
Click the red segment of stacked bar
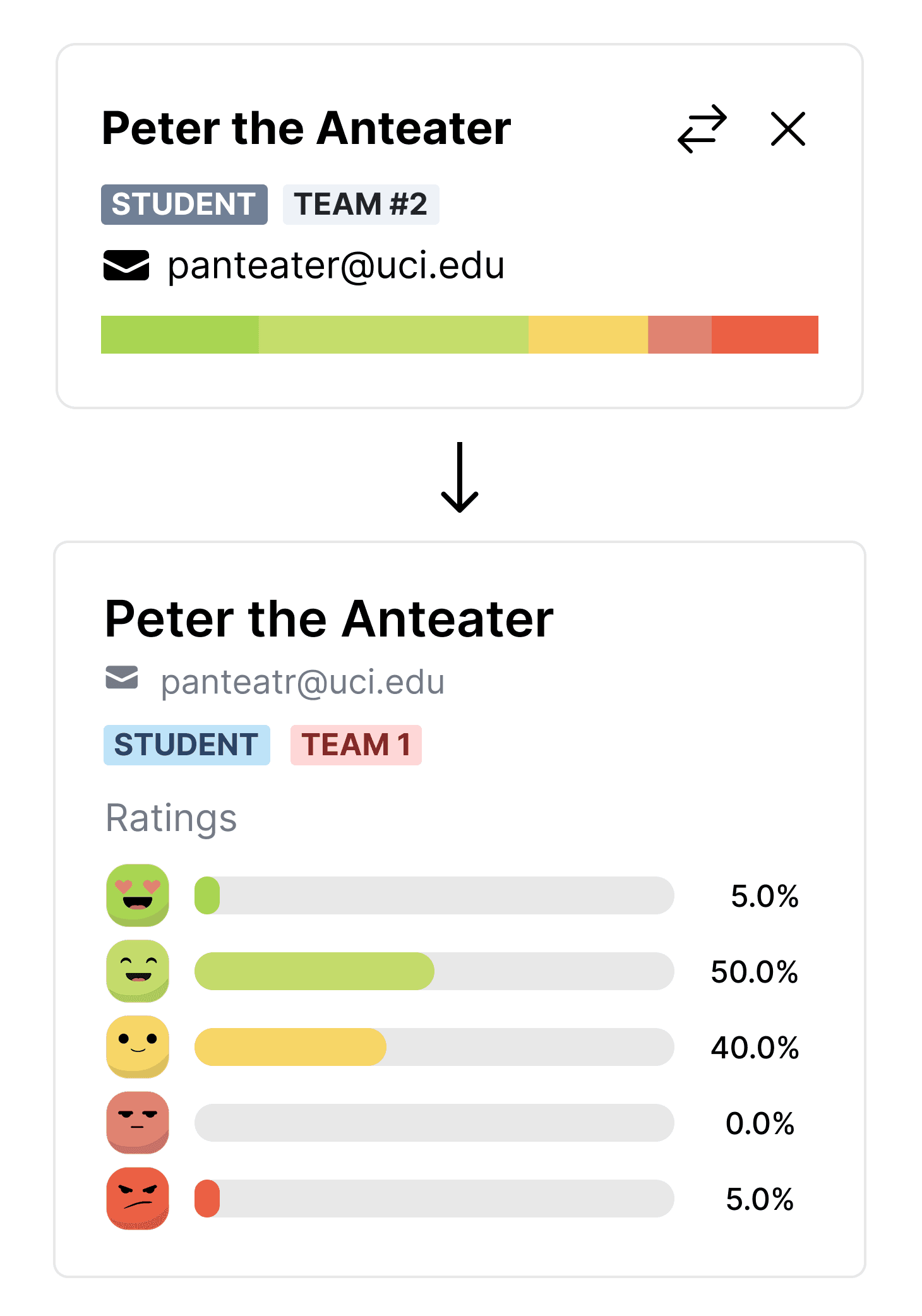point(765,335)
